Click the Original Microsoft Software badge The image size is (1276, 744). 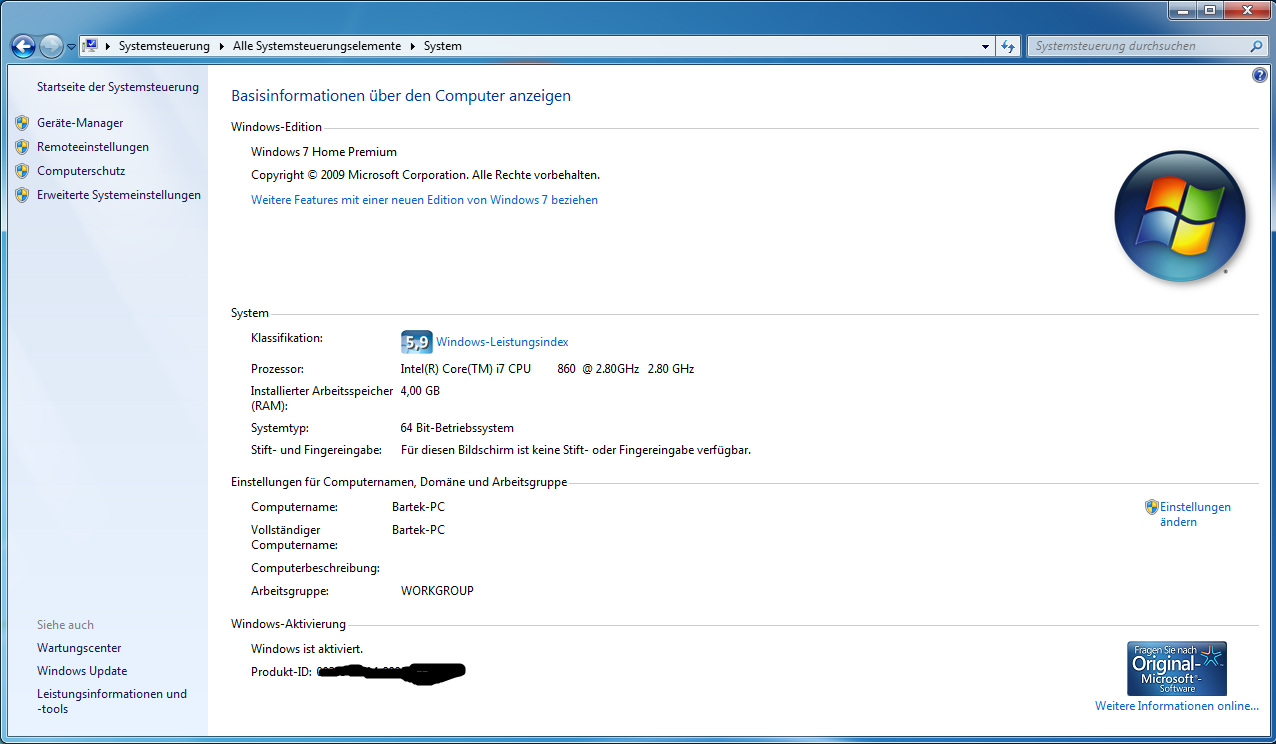pyautogui.click(x=1177, y=668)
